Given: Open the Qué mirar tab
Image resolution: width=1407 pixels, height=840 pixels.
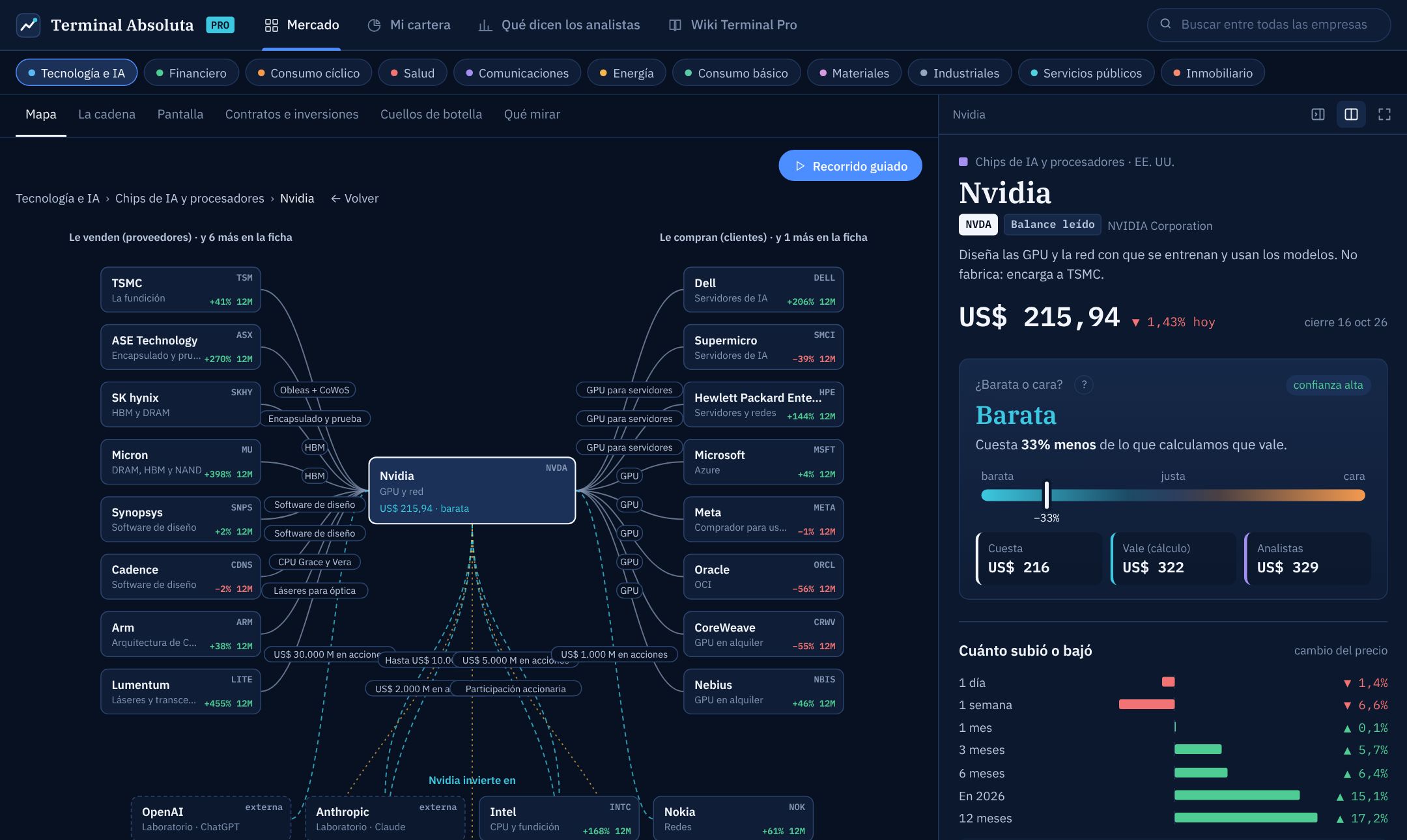Looking at the screenshot, I should (532, 114).
